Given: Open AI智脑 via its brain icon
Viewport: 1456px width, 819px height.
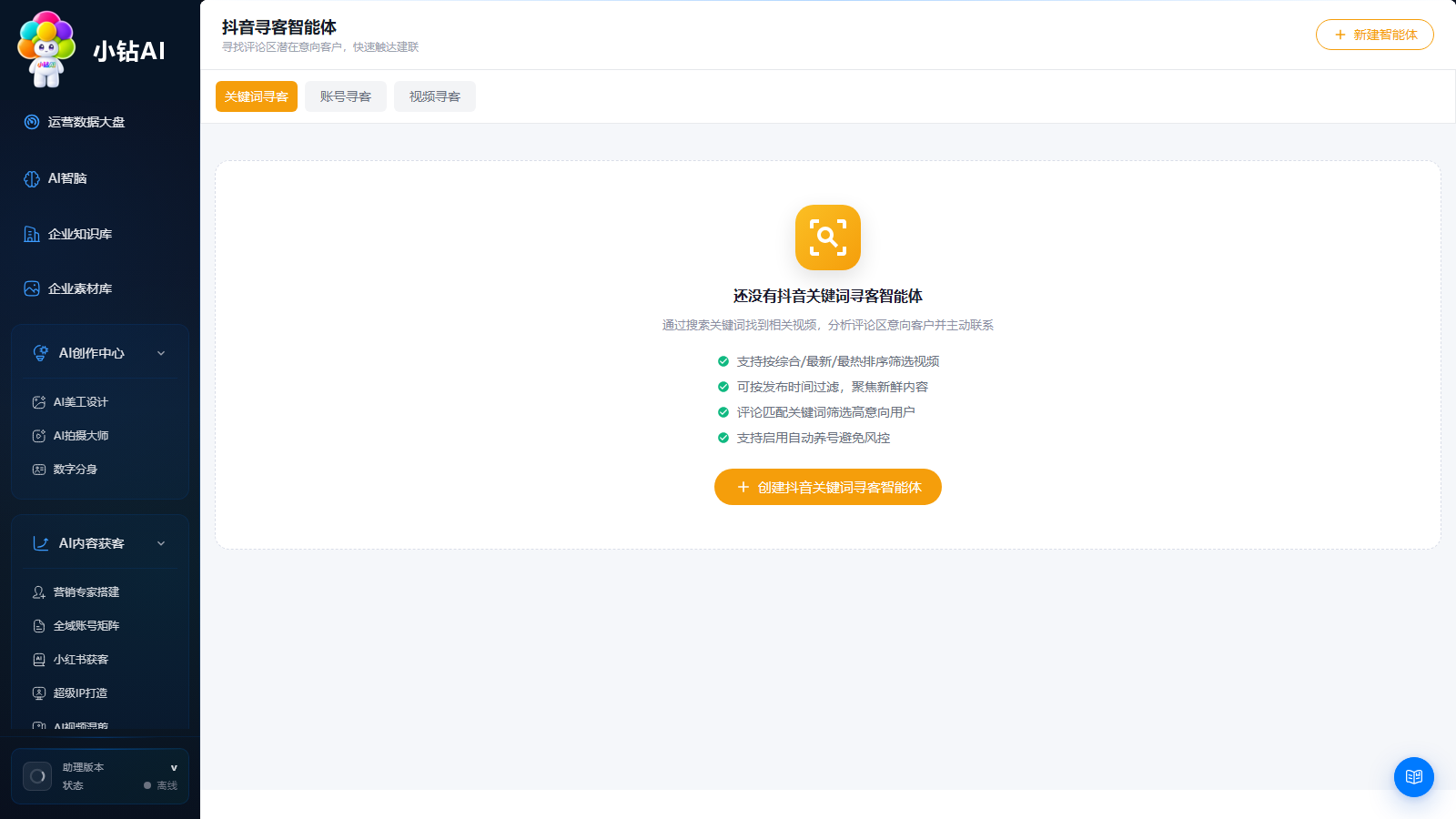Looking at the screenshot, I should pos(32,178).
